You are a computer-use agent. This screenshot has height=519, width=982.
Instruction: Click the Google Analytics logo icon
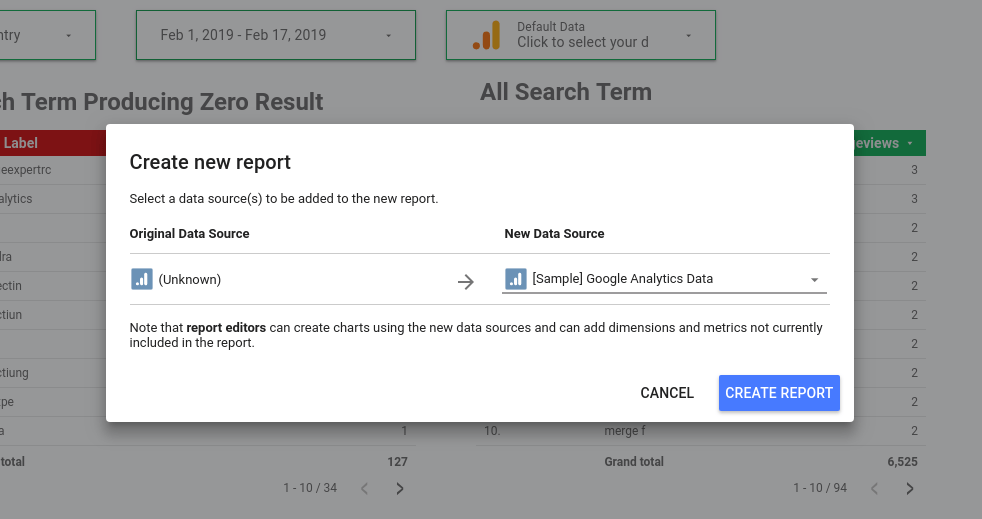[487, 35]
